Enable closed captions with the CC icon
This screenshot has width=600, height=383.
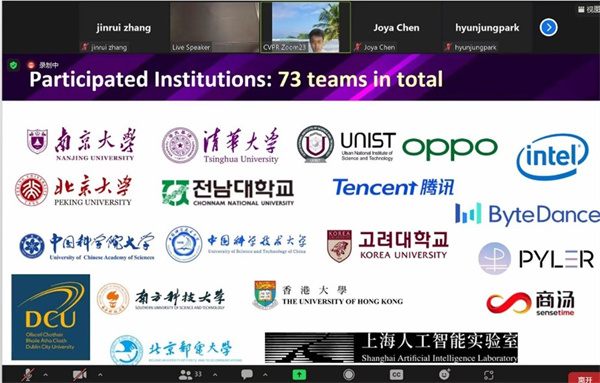[396, 375]
